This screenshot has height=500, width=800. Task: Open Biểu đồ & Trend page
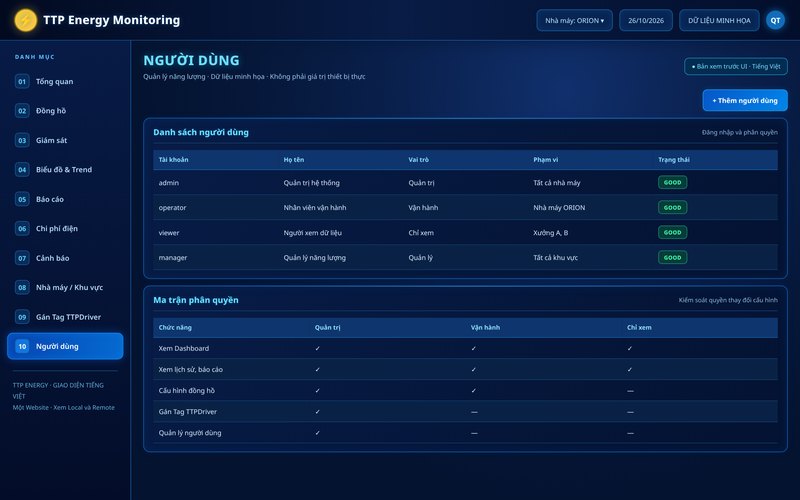point(65,170)
